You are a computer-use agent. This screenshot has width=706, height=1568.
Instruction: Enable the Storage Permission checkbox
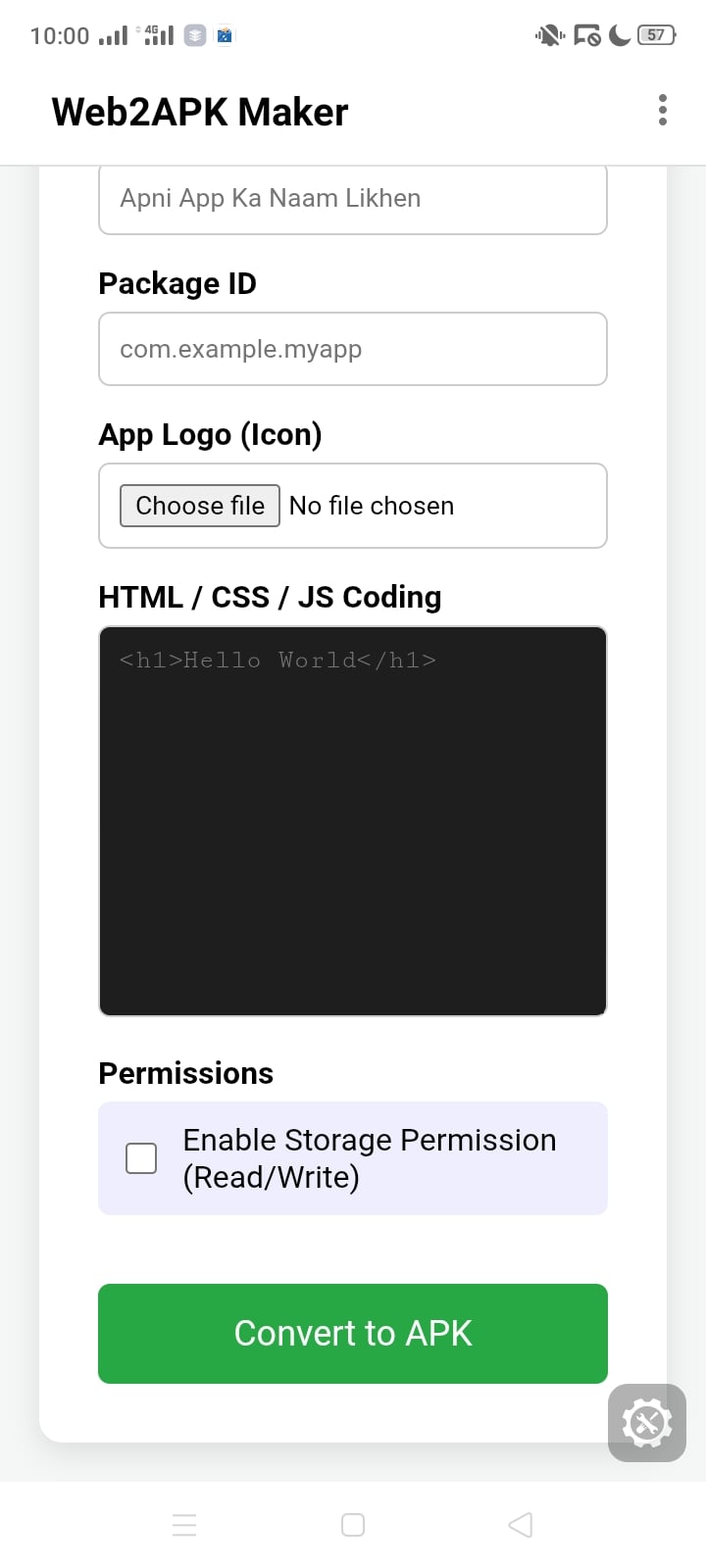pyautogui.click(x=141, y=1158)
